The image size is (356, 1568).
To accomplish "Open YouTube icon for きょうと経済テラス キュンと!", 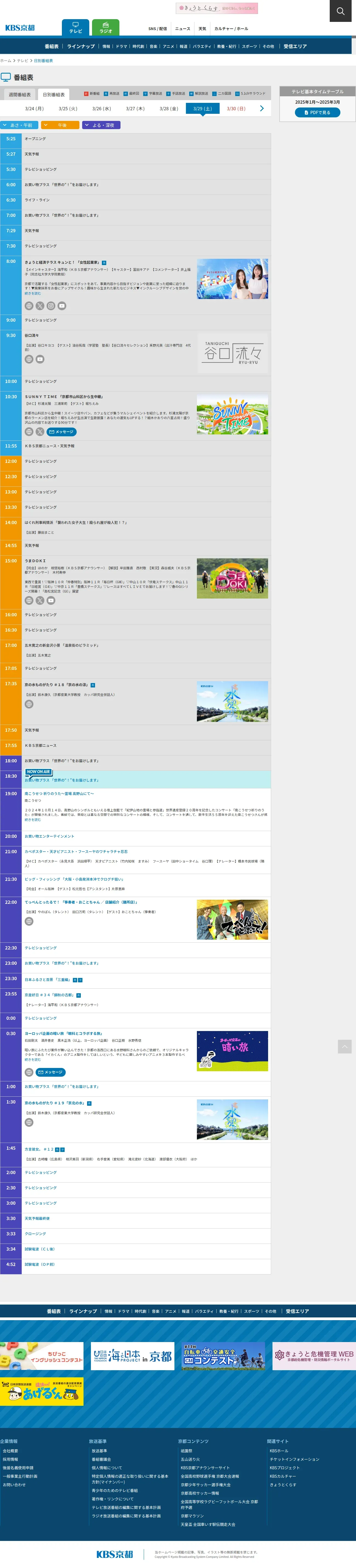I will (62, 306).
